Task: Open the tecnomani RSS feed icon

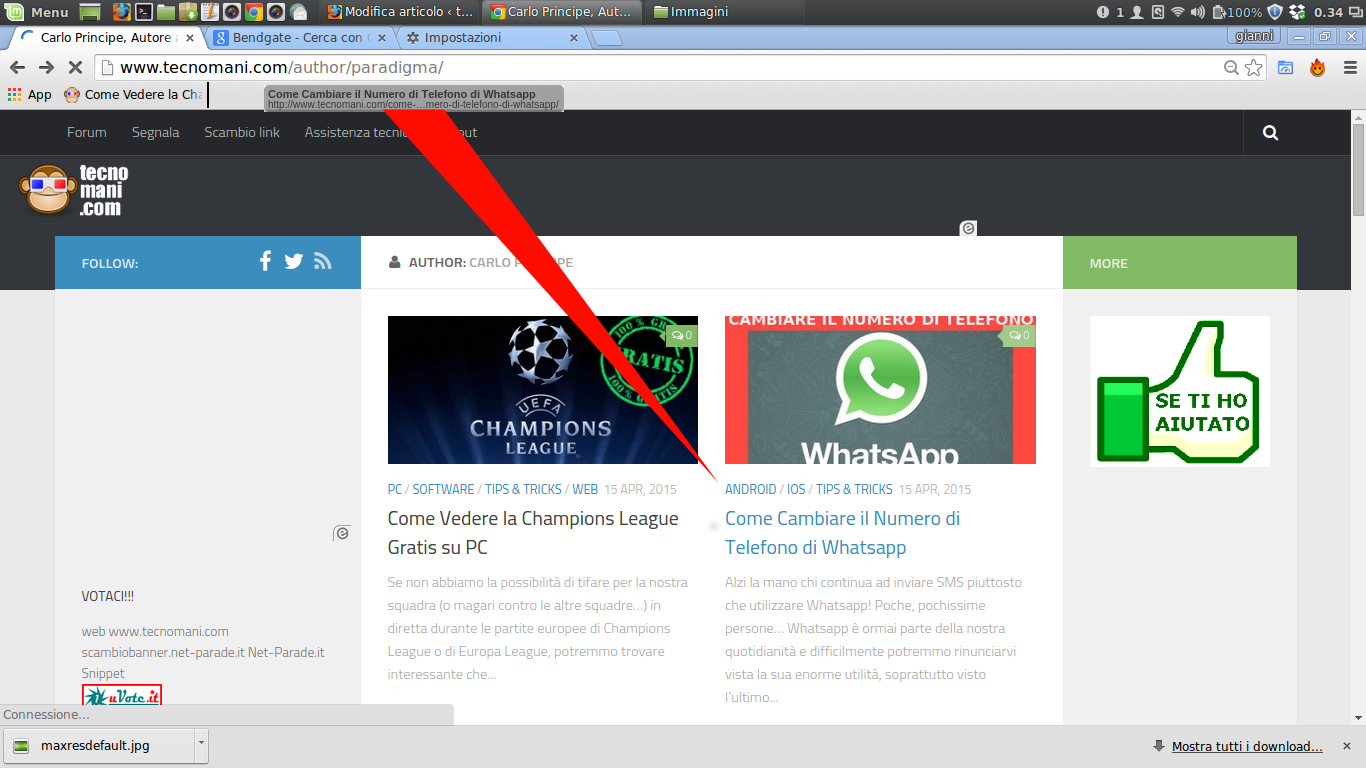Action: (322, 261)
